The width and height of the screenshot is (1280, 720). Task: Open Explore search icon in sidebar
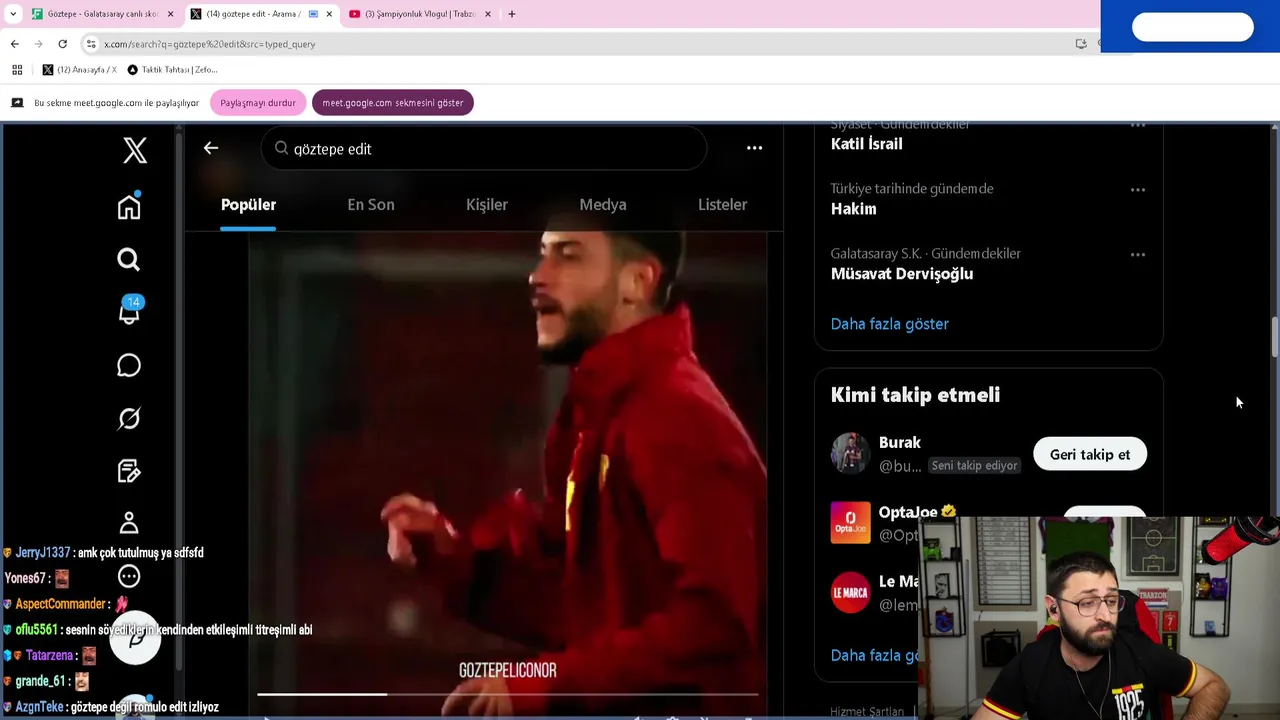tap(129, 260)
